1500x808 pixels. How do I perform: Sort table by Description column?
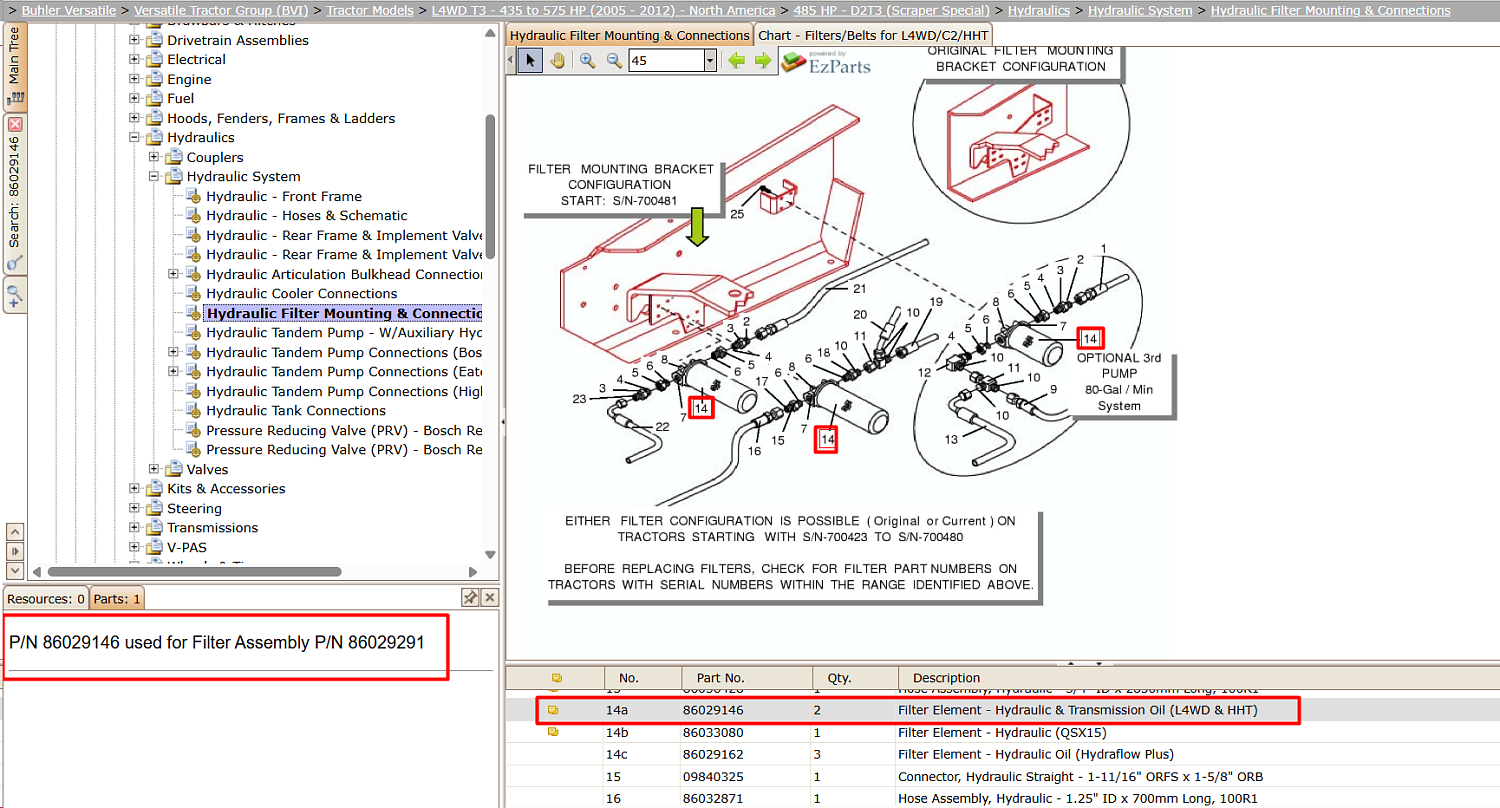coord(1199,678)
